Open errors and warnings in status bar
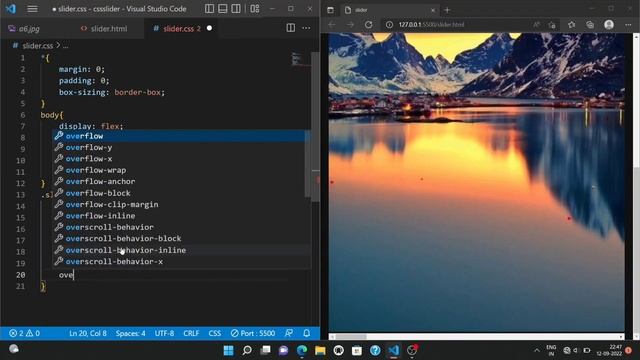The width and height of the screenshot is (640, 360). tap(24, 333)
